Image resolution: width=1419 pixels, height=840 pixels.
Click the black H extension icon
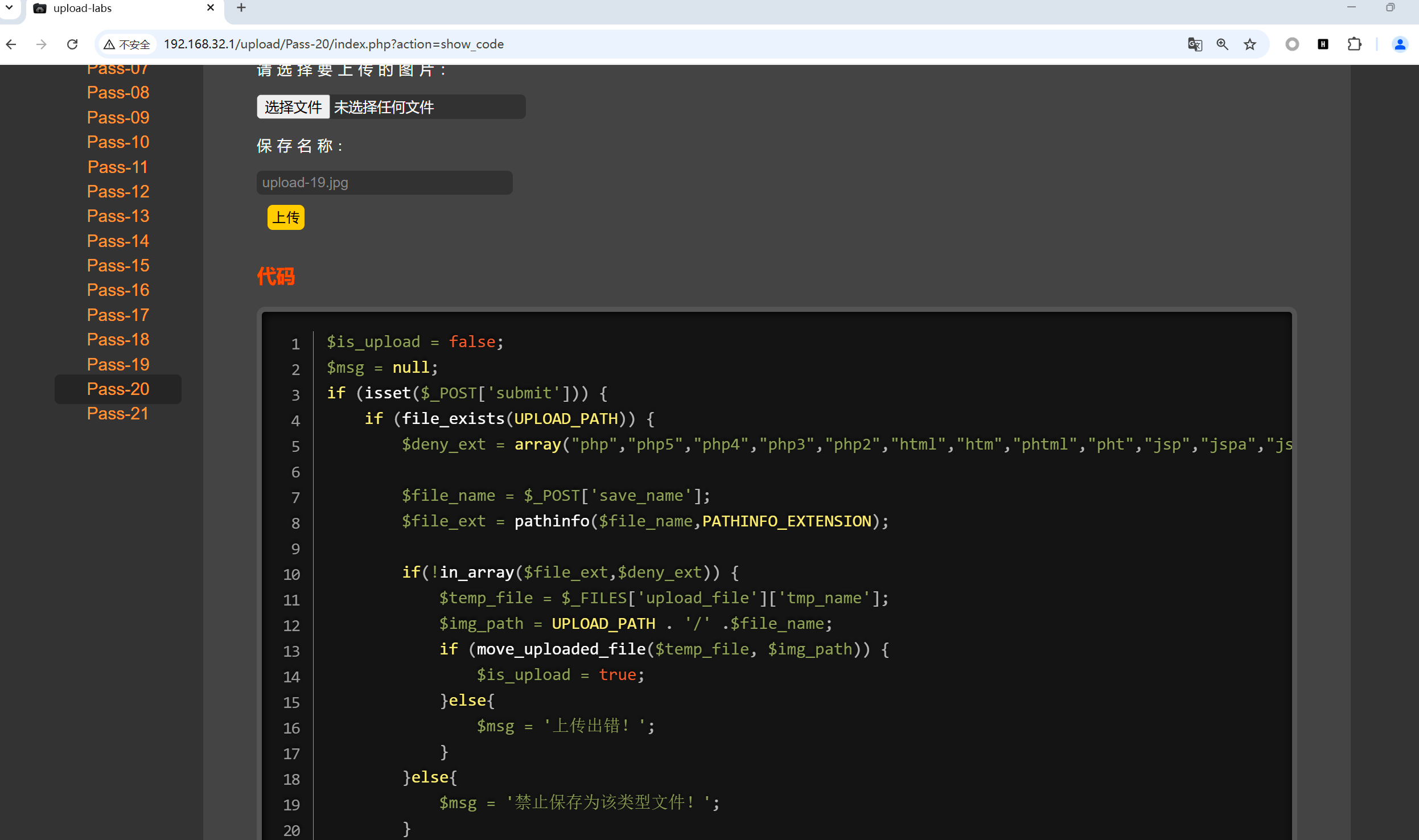(x=1323, y=44)
